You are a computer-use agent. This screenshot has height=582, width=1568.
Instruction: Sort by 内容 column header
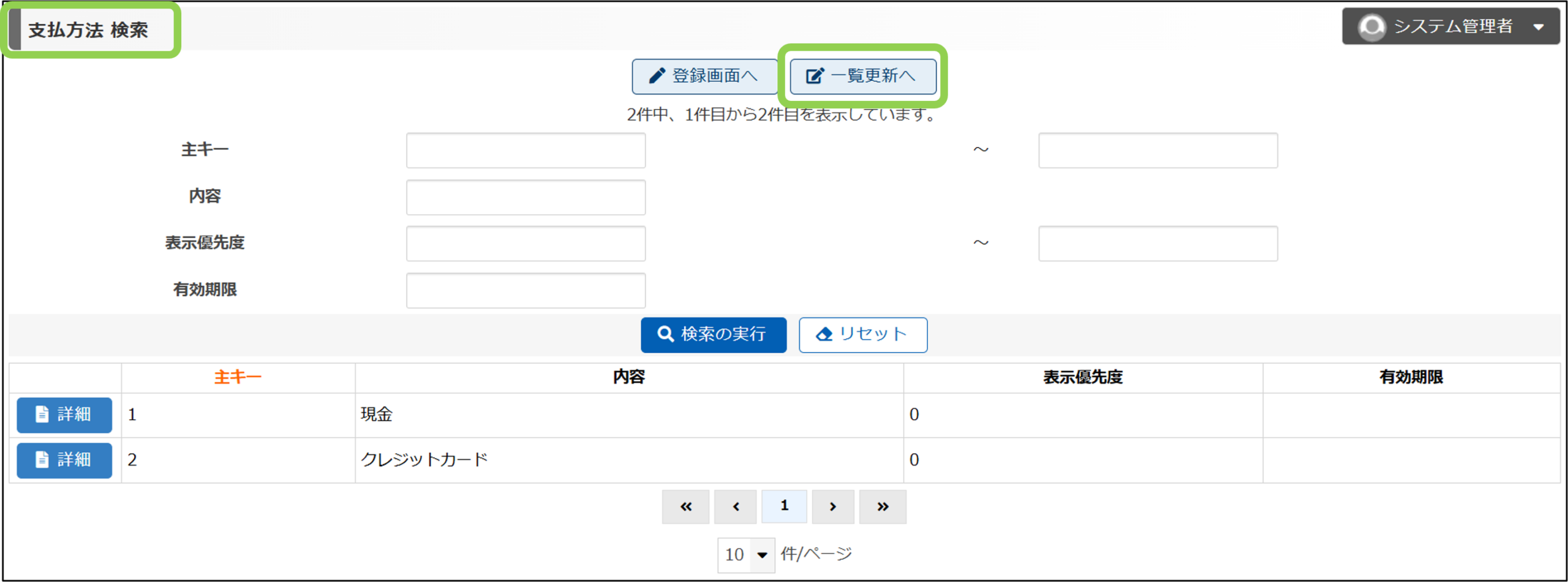tap(629, 377)
